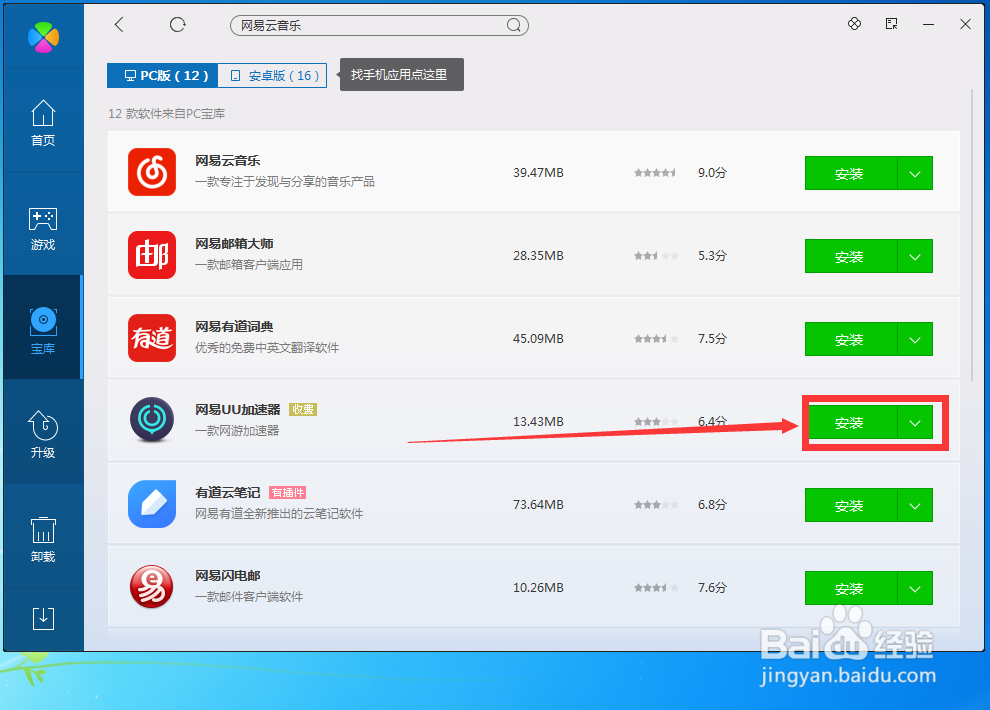Open the 有道云笔记 title link
This screenshot has width=990, height=710.
click(228, 493)
